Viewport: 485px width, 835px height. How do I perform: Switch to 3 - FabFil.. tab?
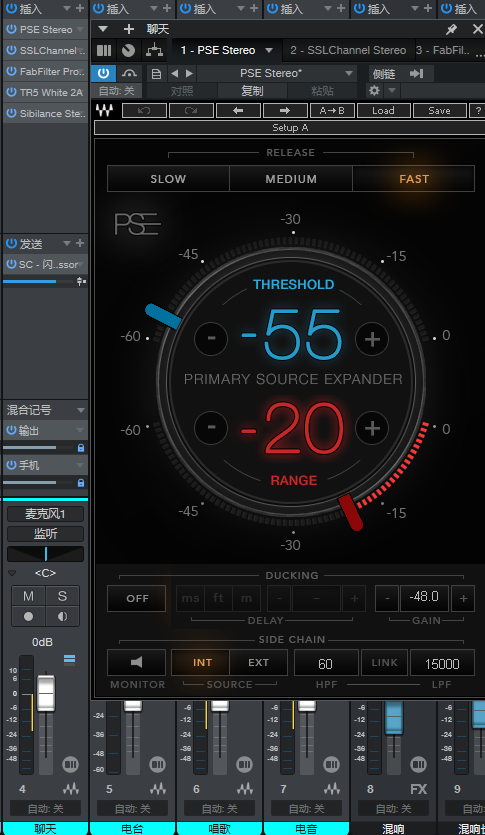point(443,51)
